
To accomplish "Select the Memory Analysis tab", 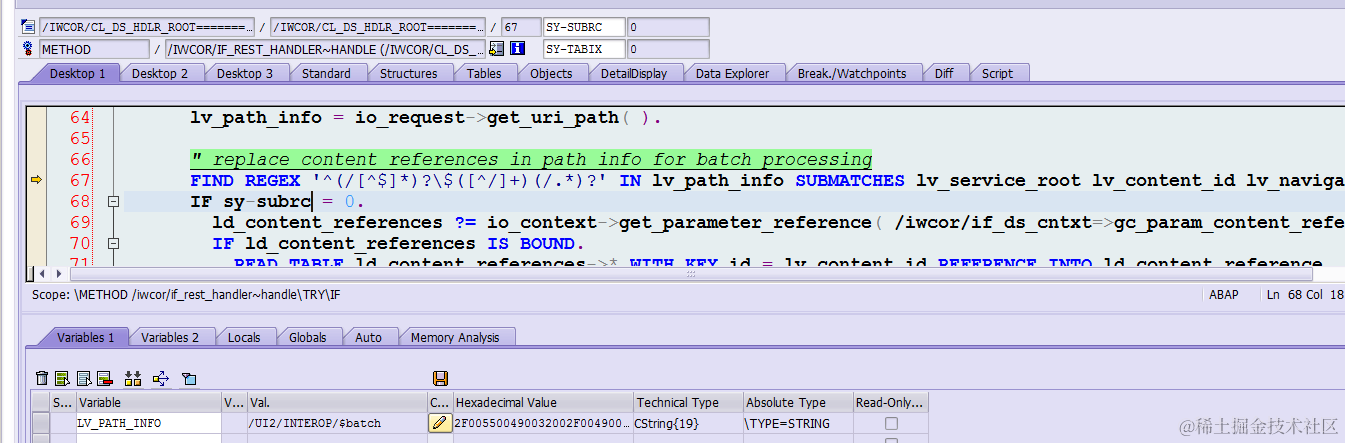I will pos(455,337).
